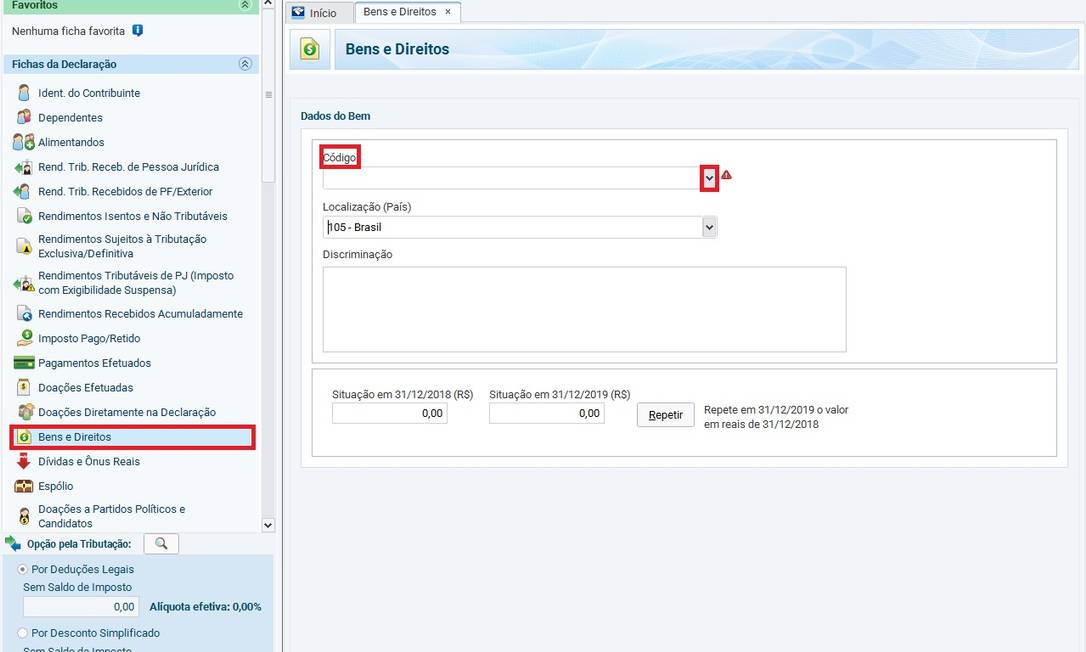This screenshot has height=652, width=1086.
Task: Click the Dívidas e Ônus Reais arrow icon
Action: [x=24, y=462]
